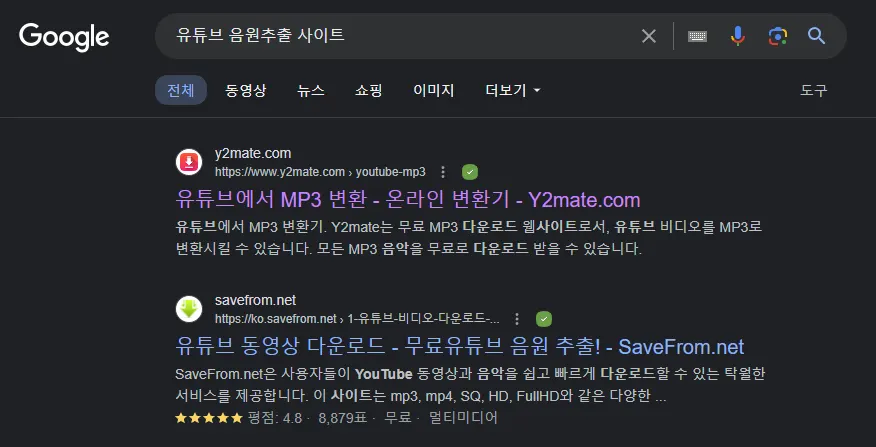Click the y2mate.com site name

[253, 153]
